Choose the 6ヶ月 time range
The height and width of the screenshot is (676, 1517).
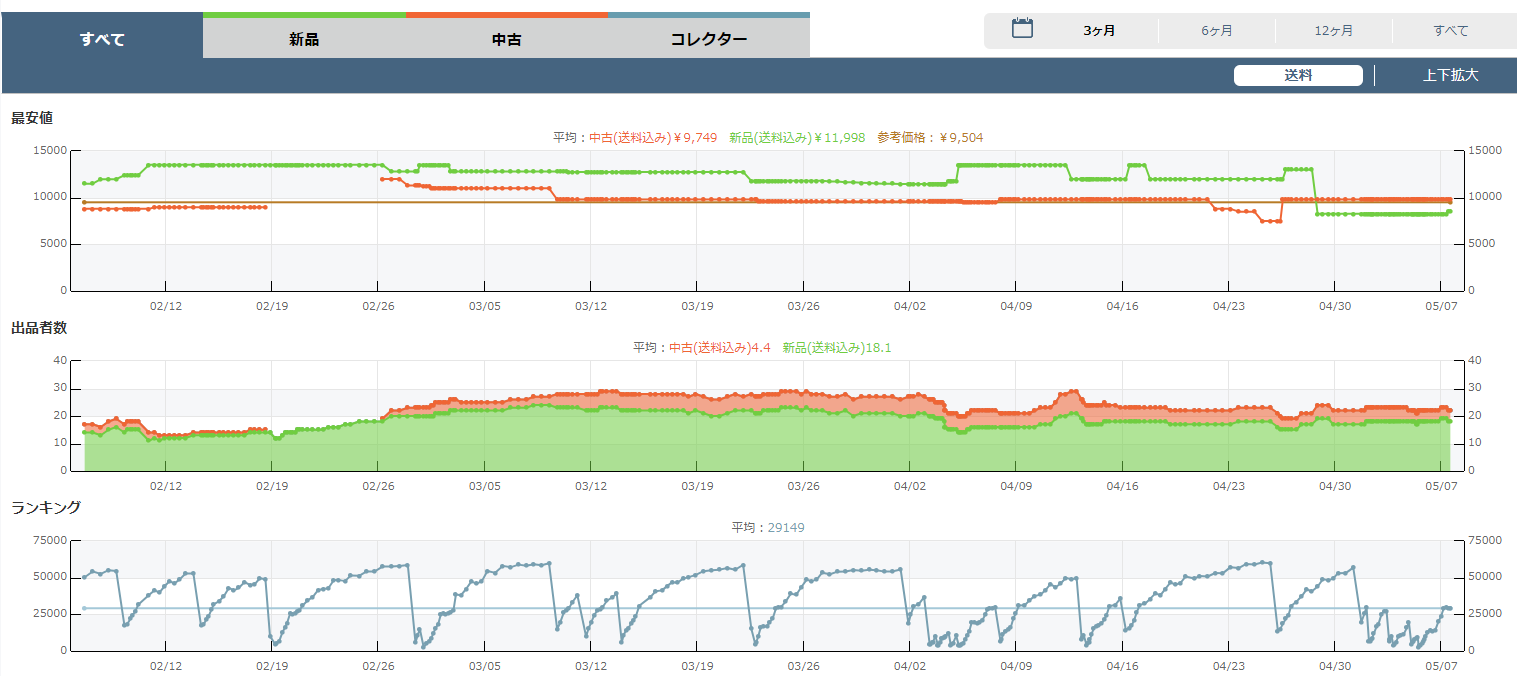pos(1216,31)
